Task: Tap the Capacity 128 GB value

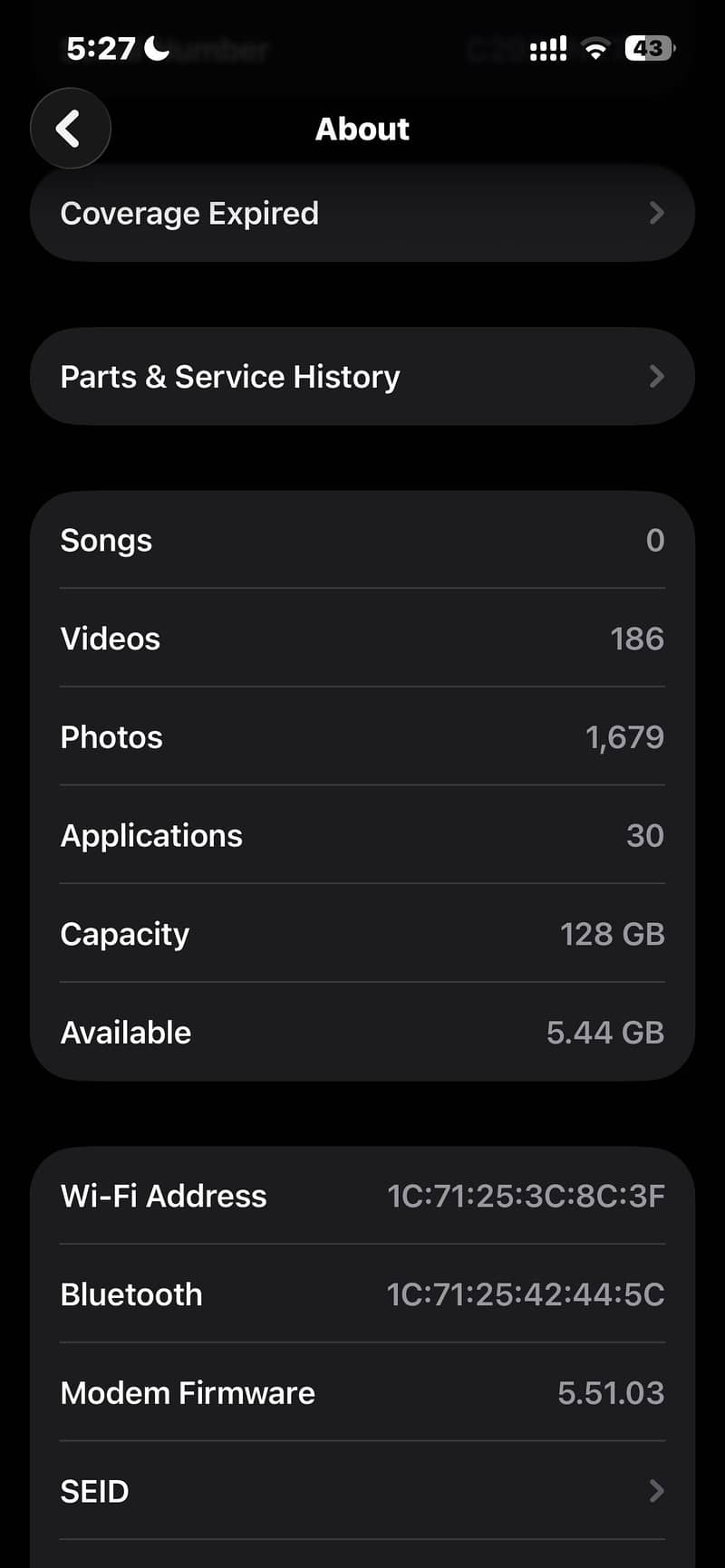Action: pyautogui.click(x=613, y=934)
